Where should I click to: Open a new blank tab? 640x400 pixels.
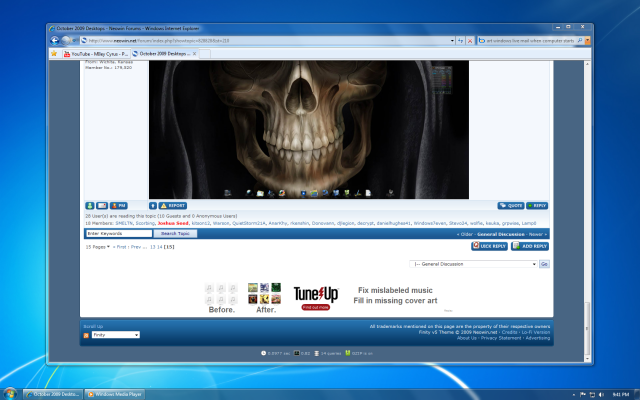click(x=205, y=54)
